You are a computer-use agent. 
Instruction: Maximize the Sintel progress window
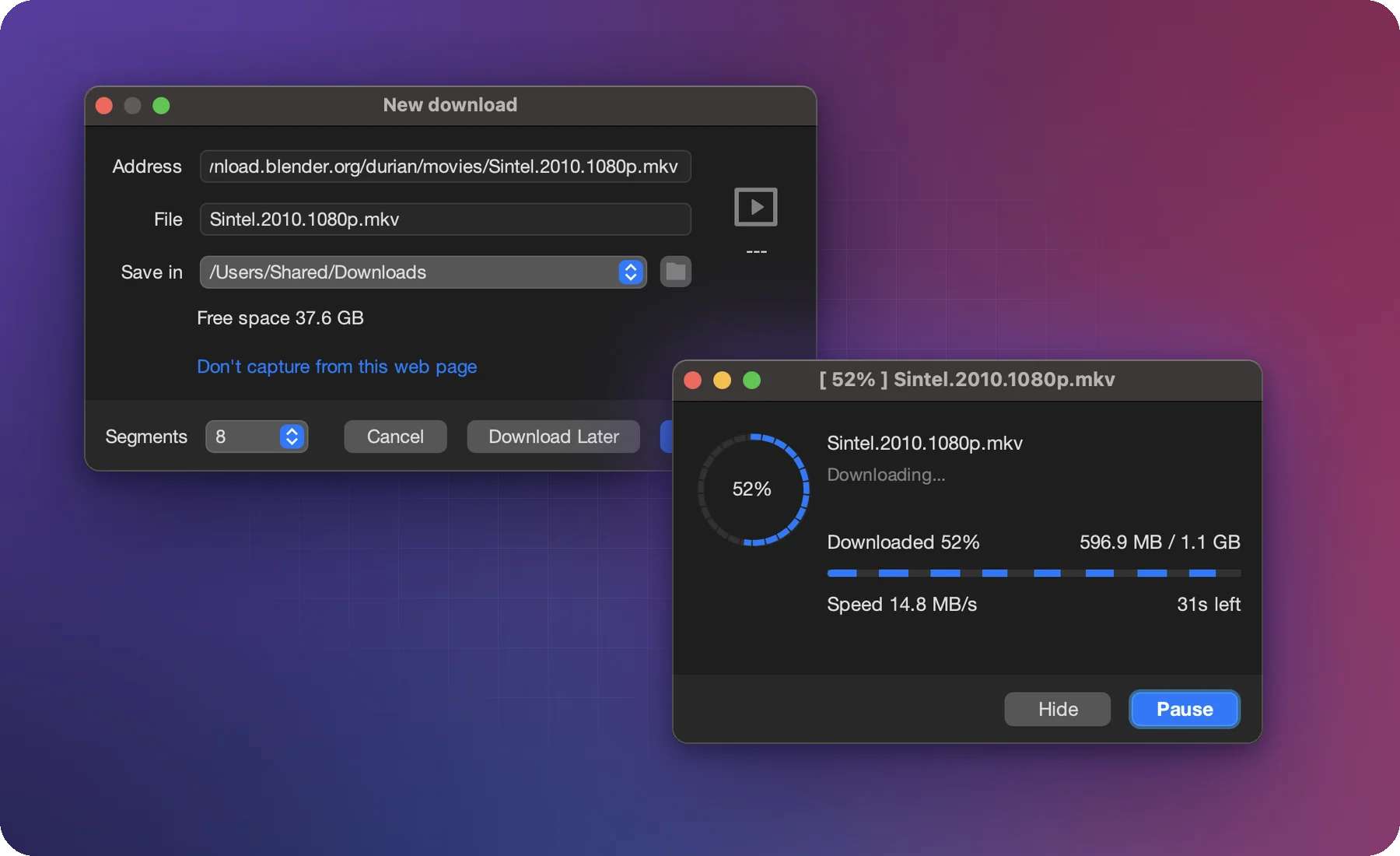(x=752, y=380)
